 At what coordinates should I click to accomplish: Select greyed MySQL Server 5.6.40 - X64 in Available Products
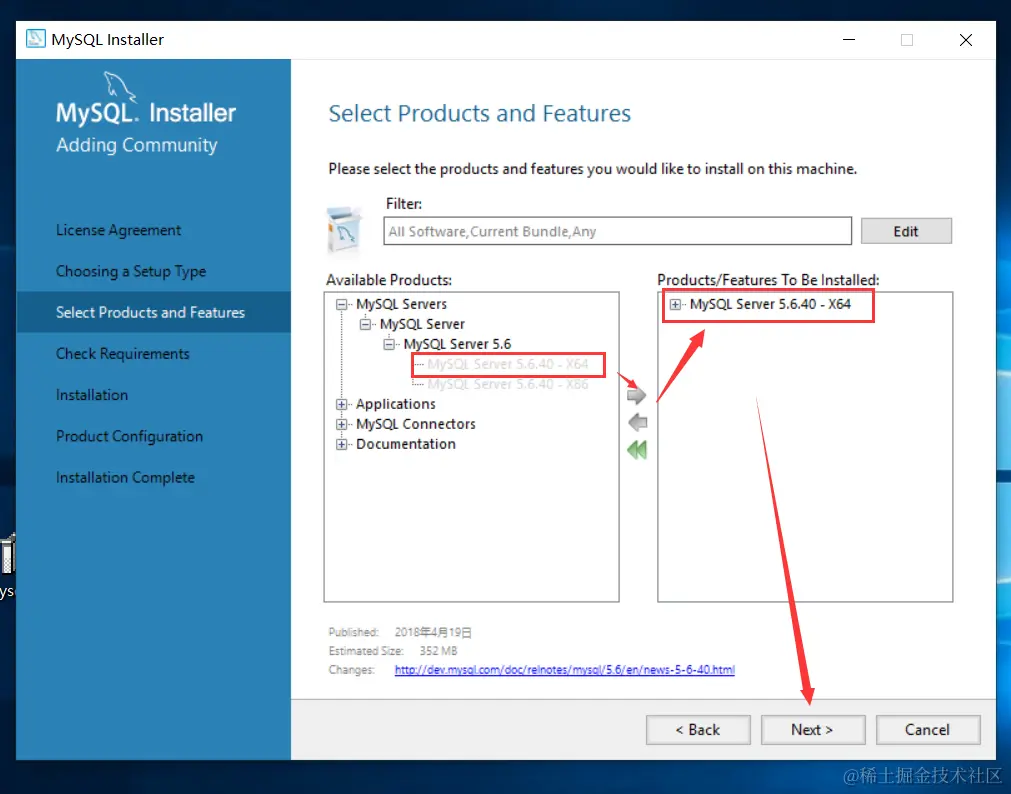click(507, 364)
